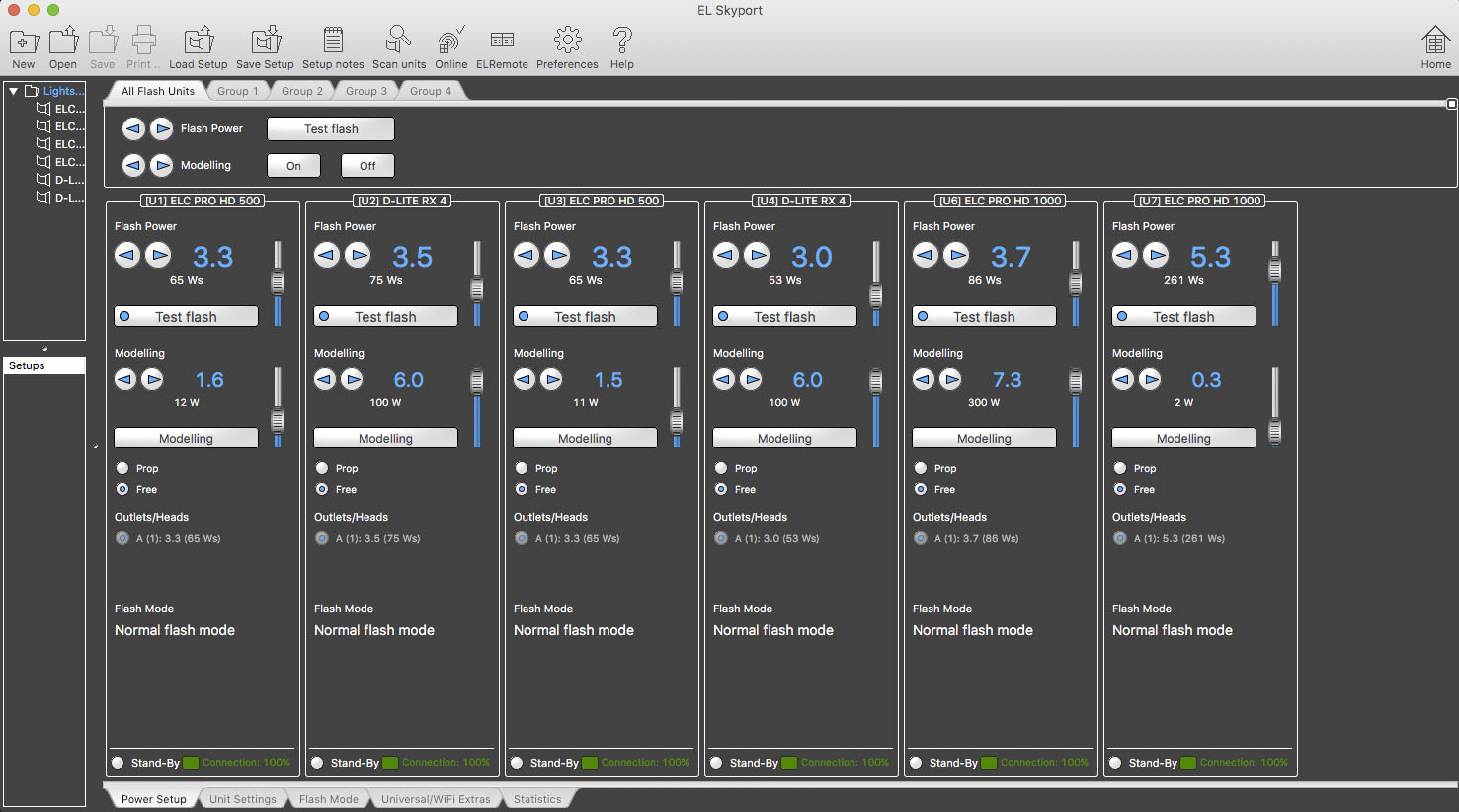
Task: Open Setup notes from the toolbar
Action: point(333,41)
